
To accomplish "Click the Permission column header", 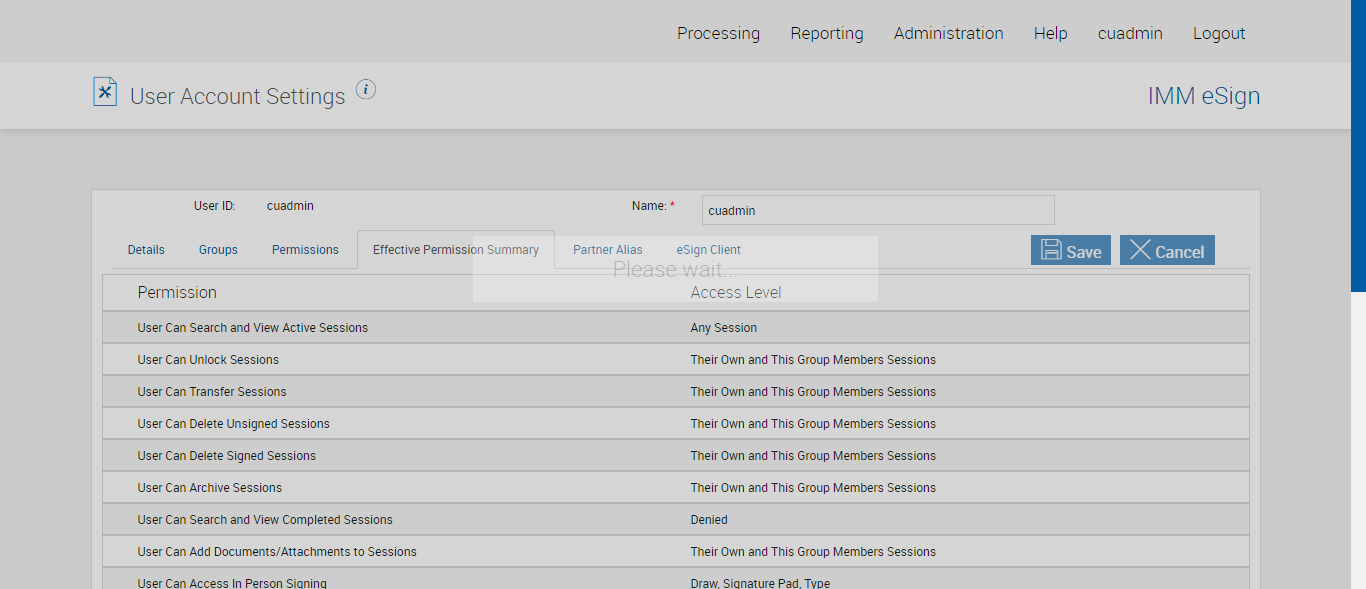I will [x=177, y=292].
